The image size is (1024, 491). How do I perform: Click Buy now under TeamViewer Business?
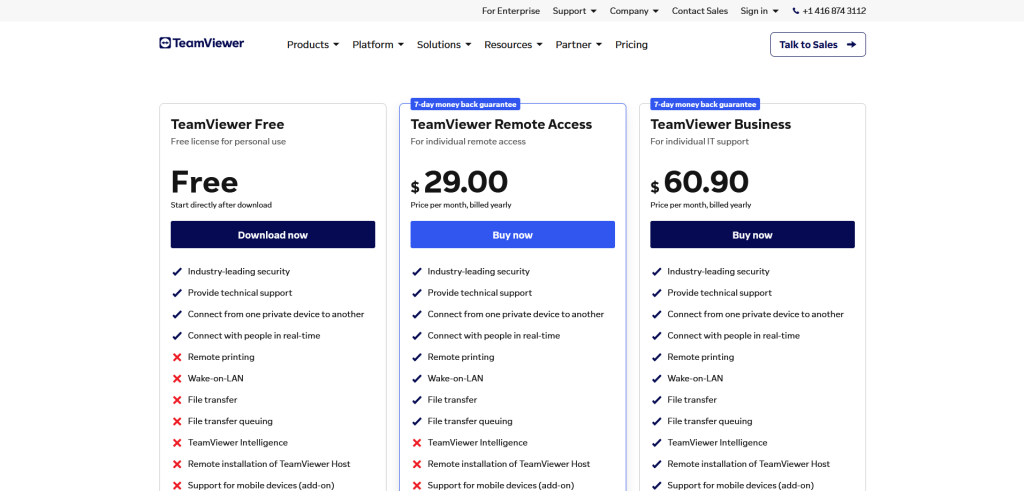[x=752, y=234]
